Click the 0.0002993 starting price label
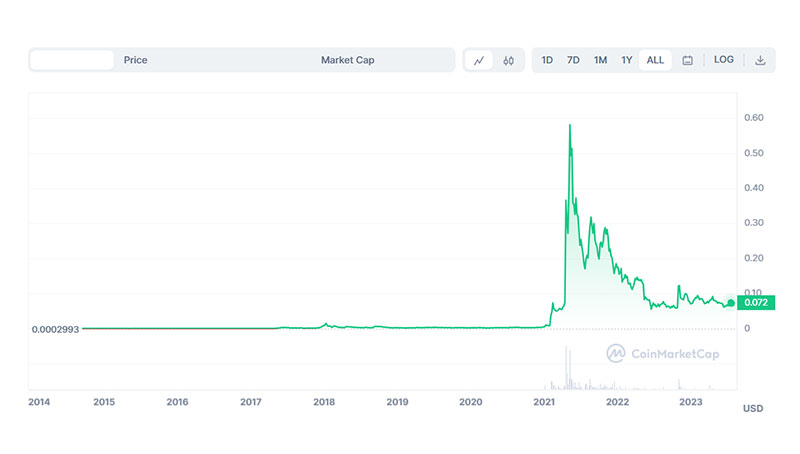This screenshot has width=800, height=454. coord(55,330)
